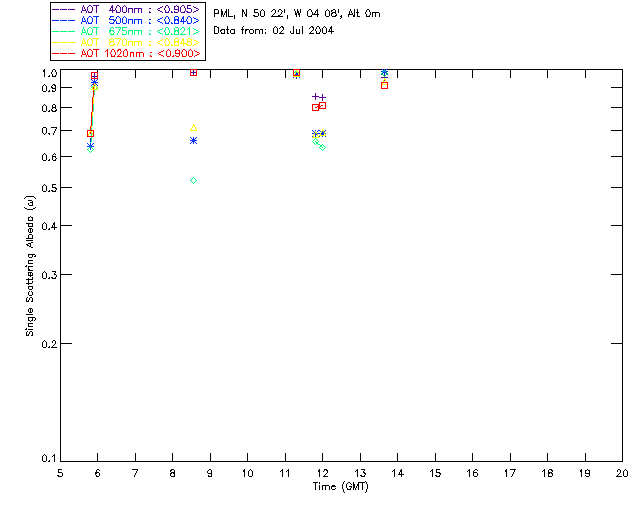Click the station text "PML, N 50 22', W 04 08', Alt 0m"
The width and height of the screenshot is (640, 512).
[297, 13]
